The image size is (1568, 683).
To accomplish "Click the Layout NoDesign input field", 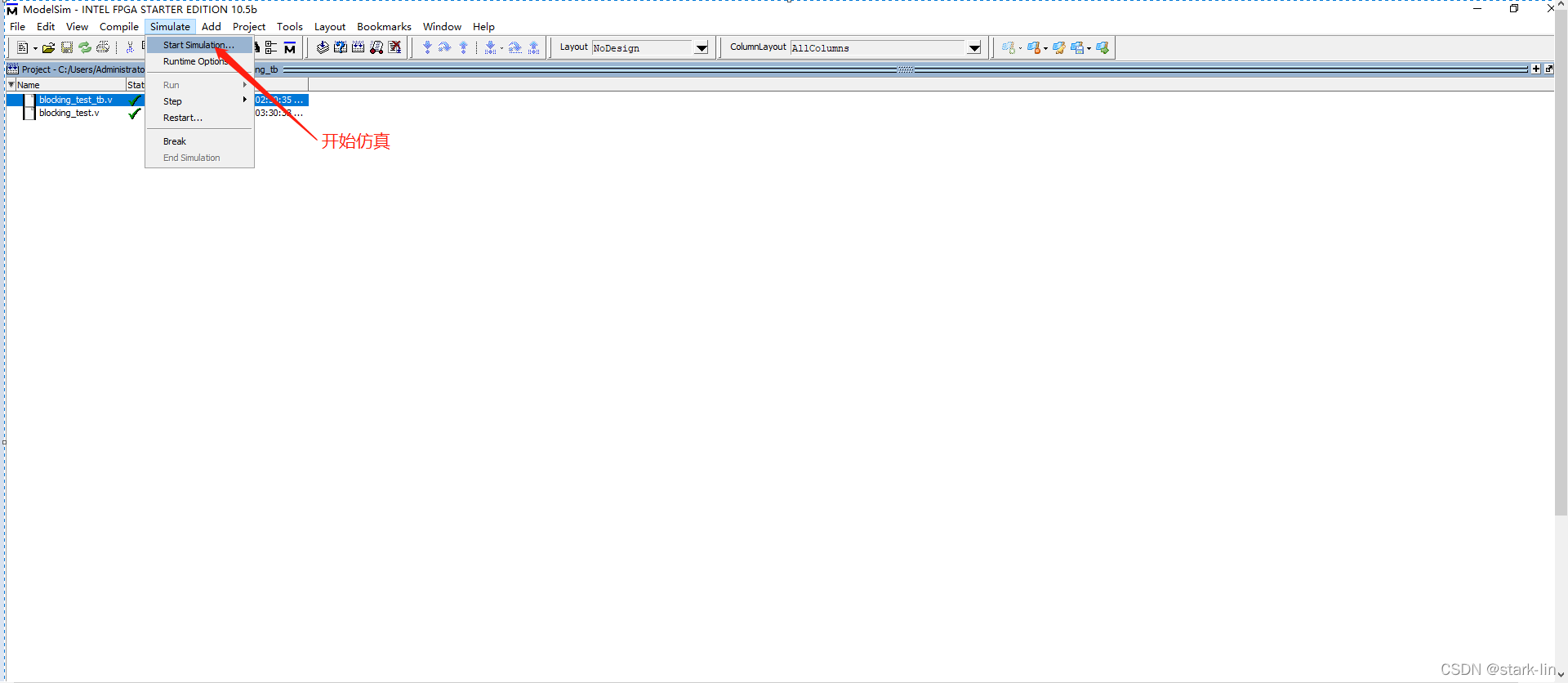I will tap(642, 48).
